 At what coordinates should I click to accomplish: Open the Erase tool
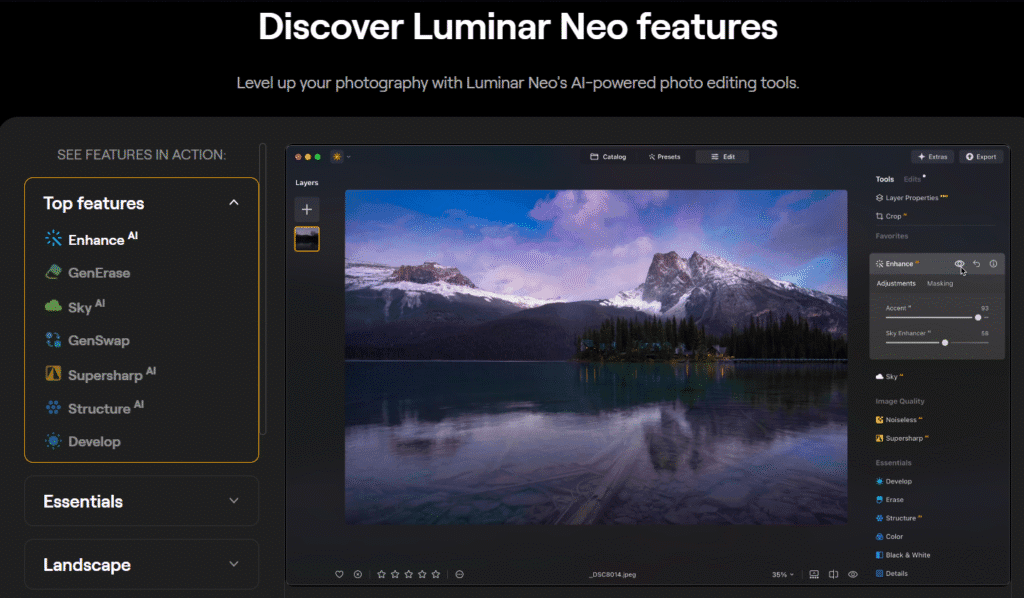[889, 499]
